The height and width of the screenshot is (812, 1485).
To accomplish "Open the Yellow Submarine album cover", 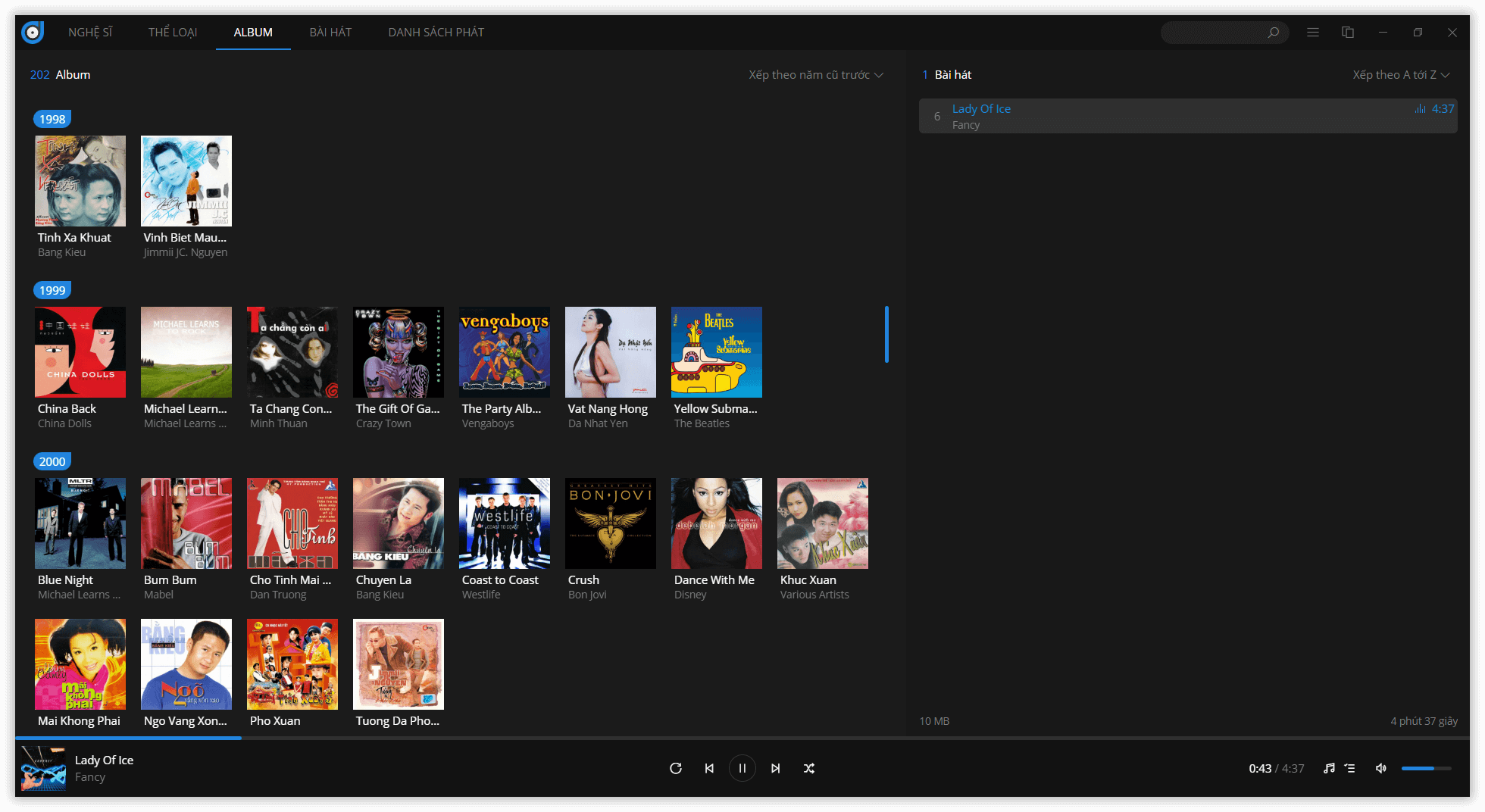I will [716, 352].
